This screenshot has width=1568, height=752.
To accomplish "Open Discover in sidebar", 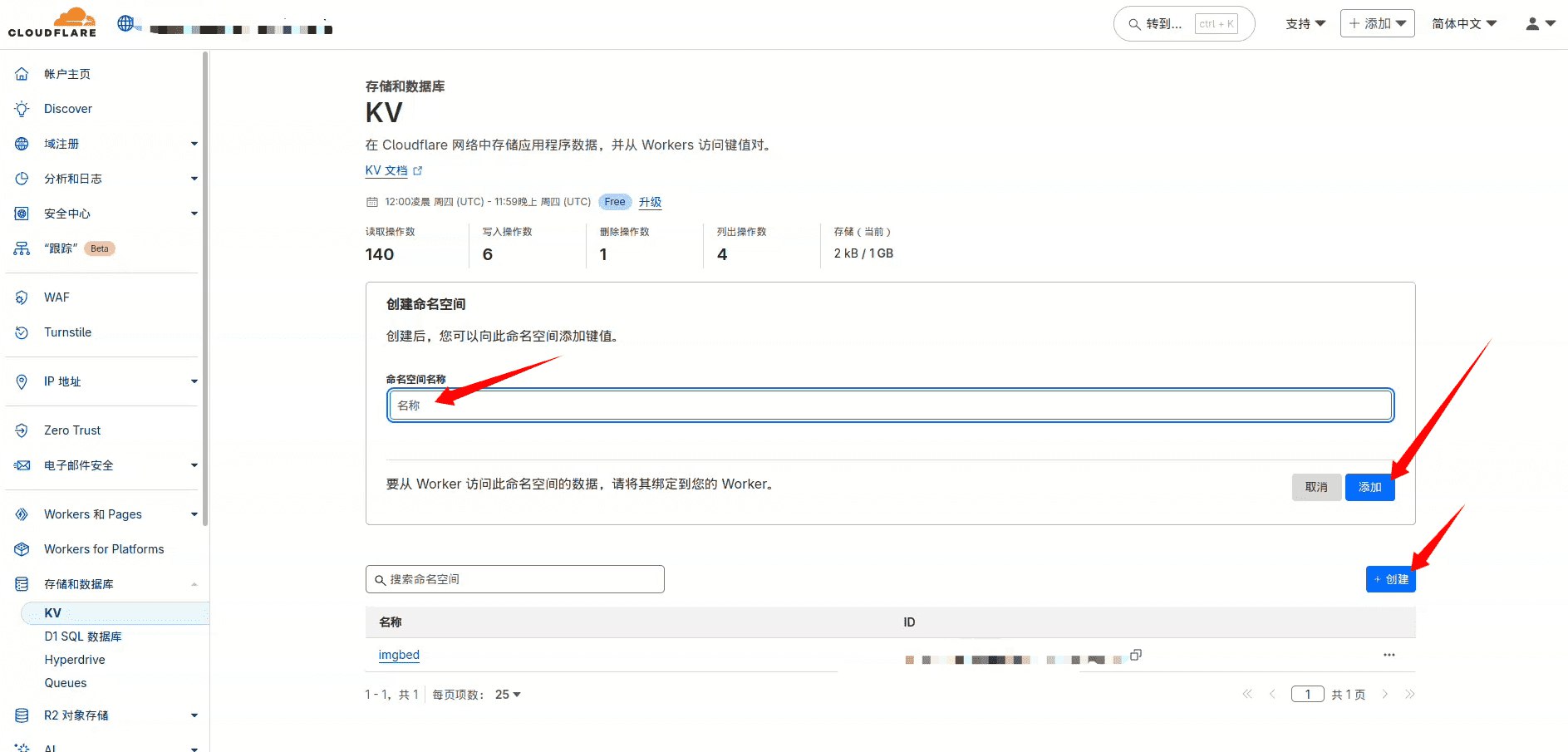I will pos(68,109).
